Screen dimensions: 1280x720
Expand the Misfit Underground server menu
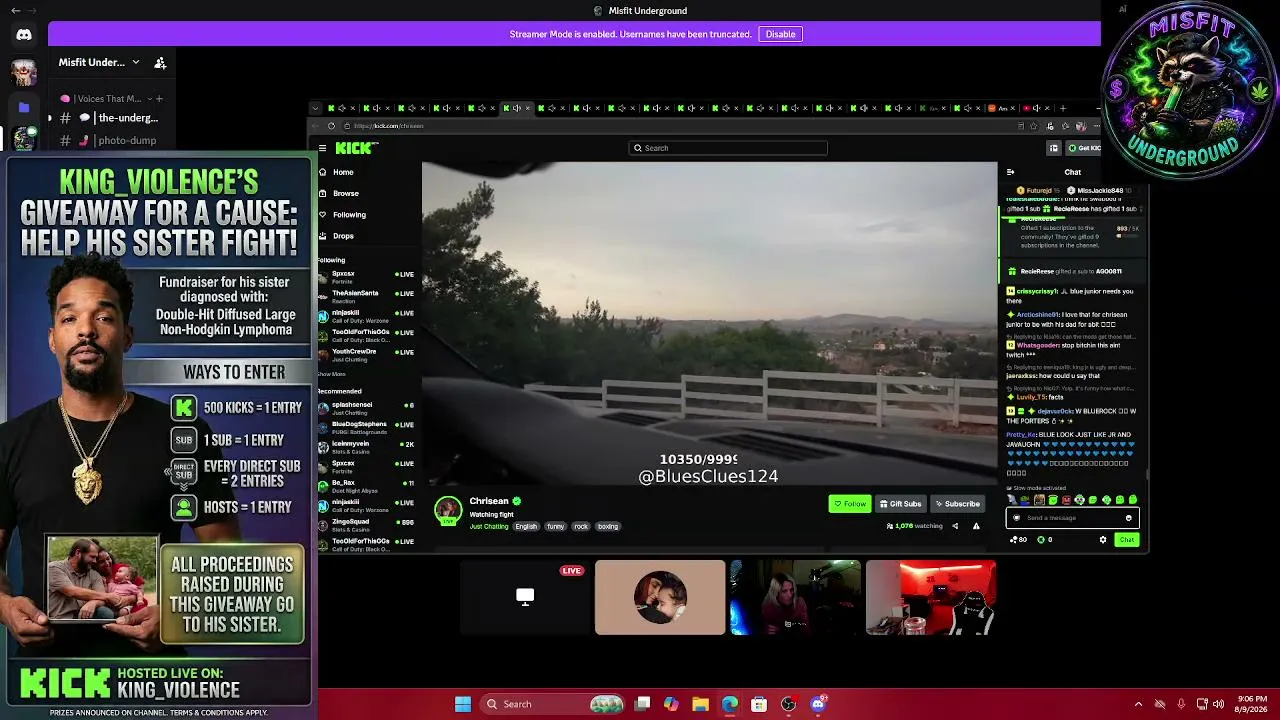point(99,62)
